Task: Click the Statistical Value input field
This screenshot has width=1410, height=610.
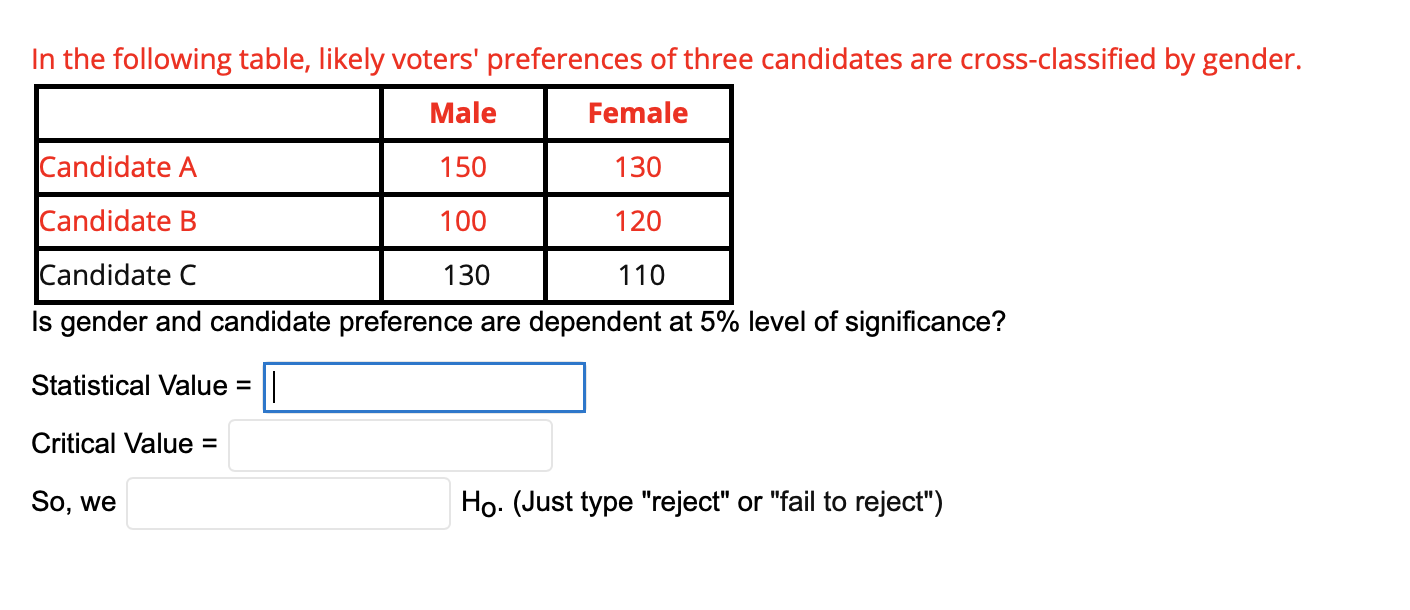Action: [x=423, y=387]
